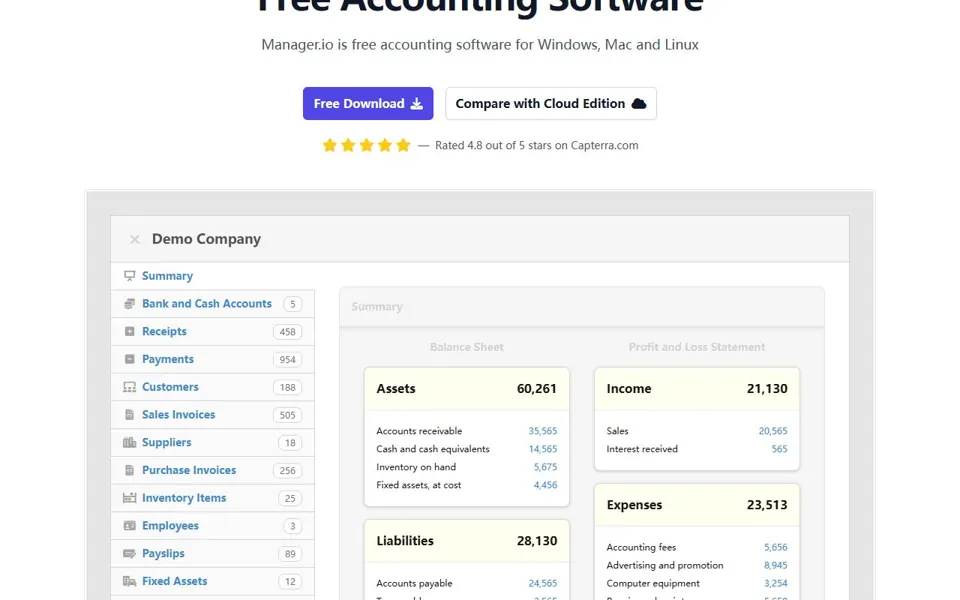Click the Employees ID card icon
Image resolution: width=960 pixels, height=600 pixels.
(129, 526)
